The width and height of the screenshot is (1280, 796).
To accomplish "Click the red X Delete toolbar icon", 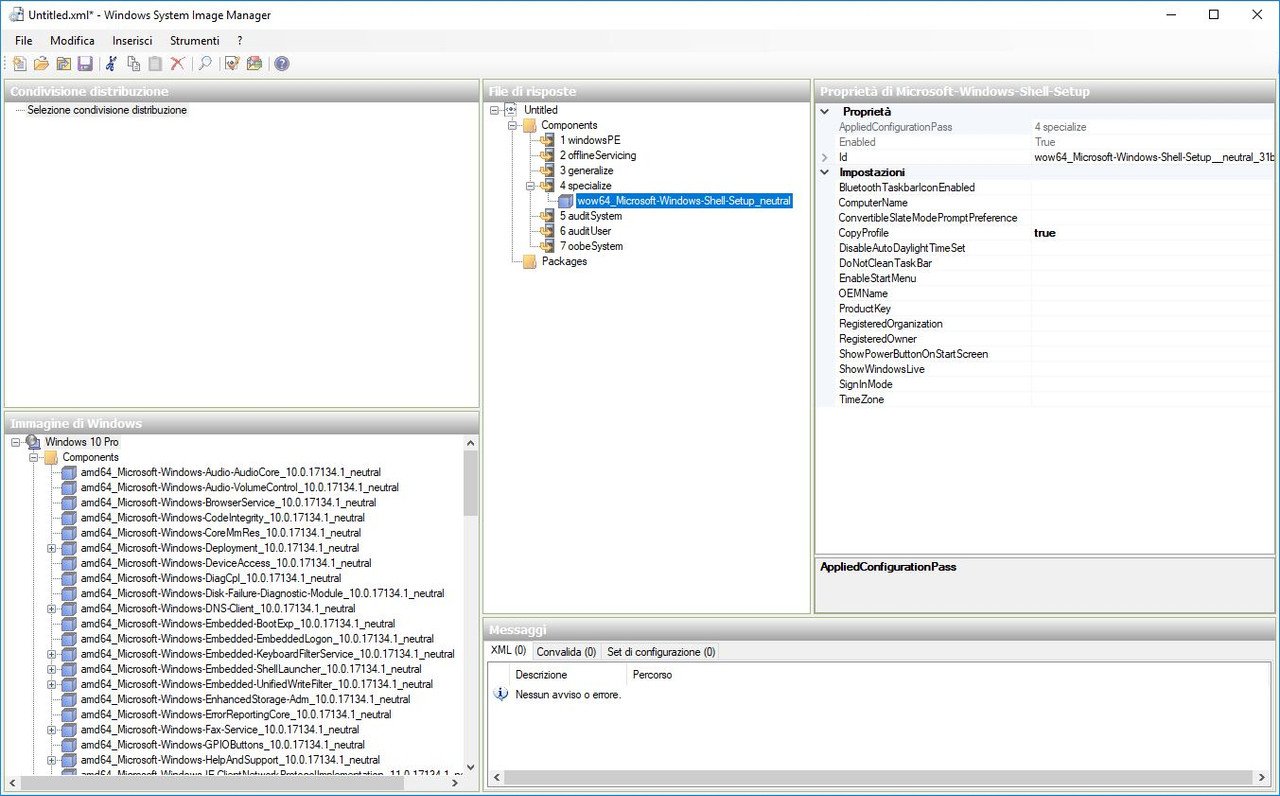I will (177, 64).
